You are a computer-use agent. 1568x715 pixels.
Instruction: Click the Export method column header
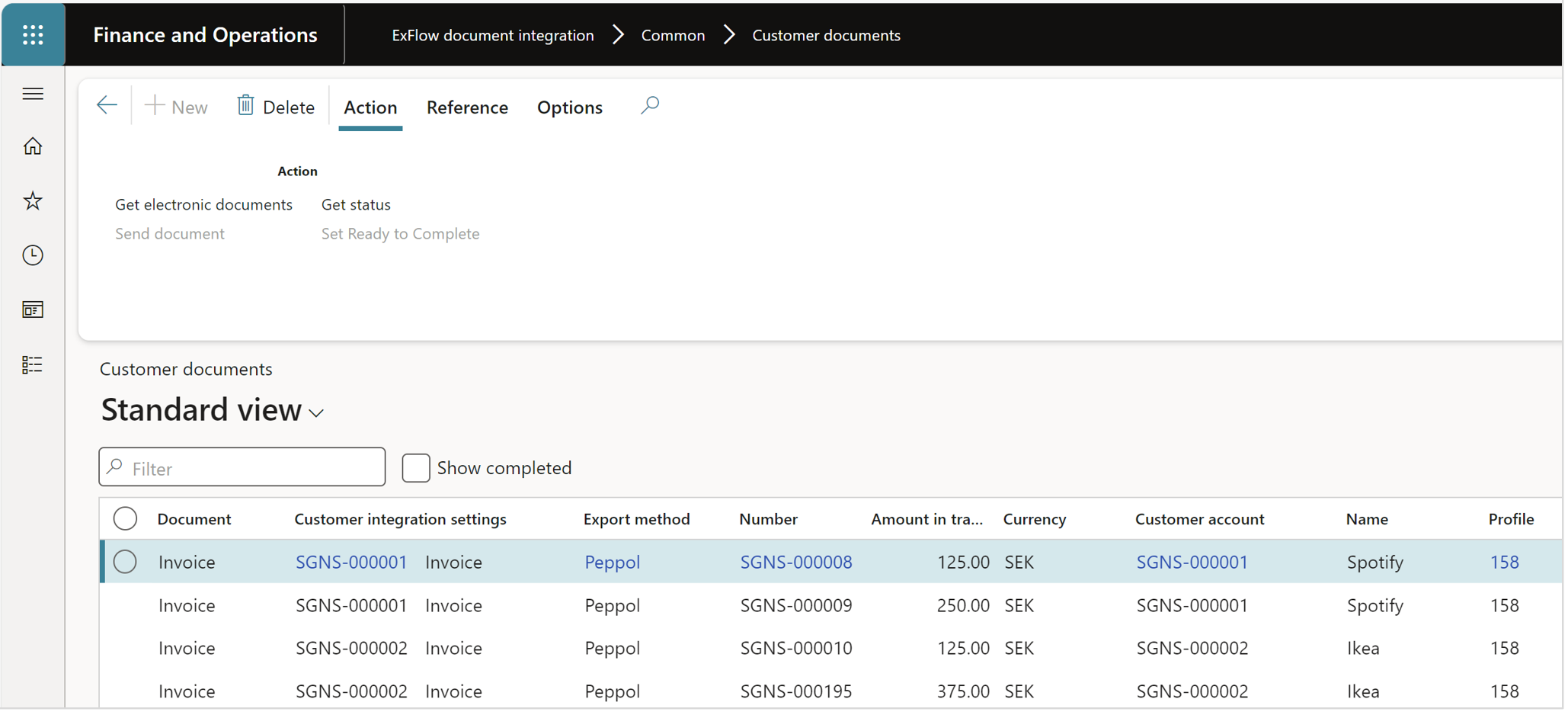[637, 519]
